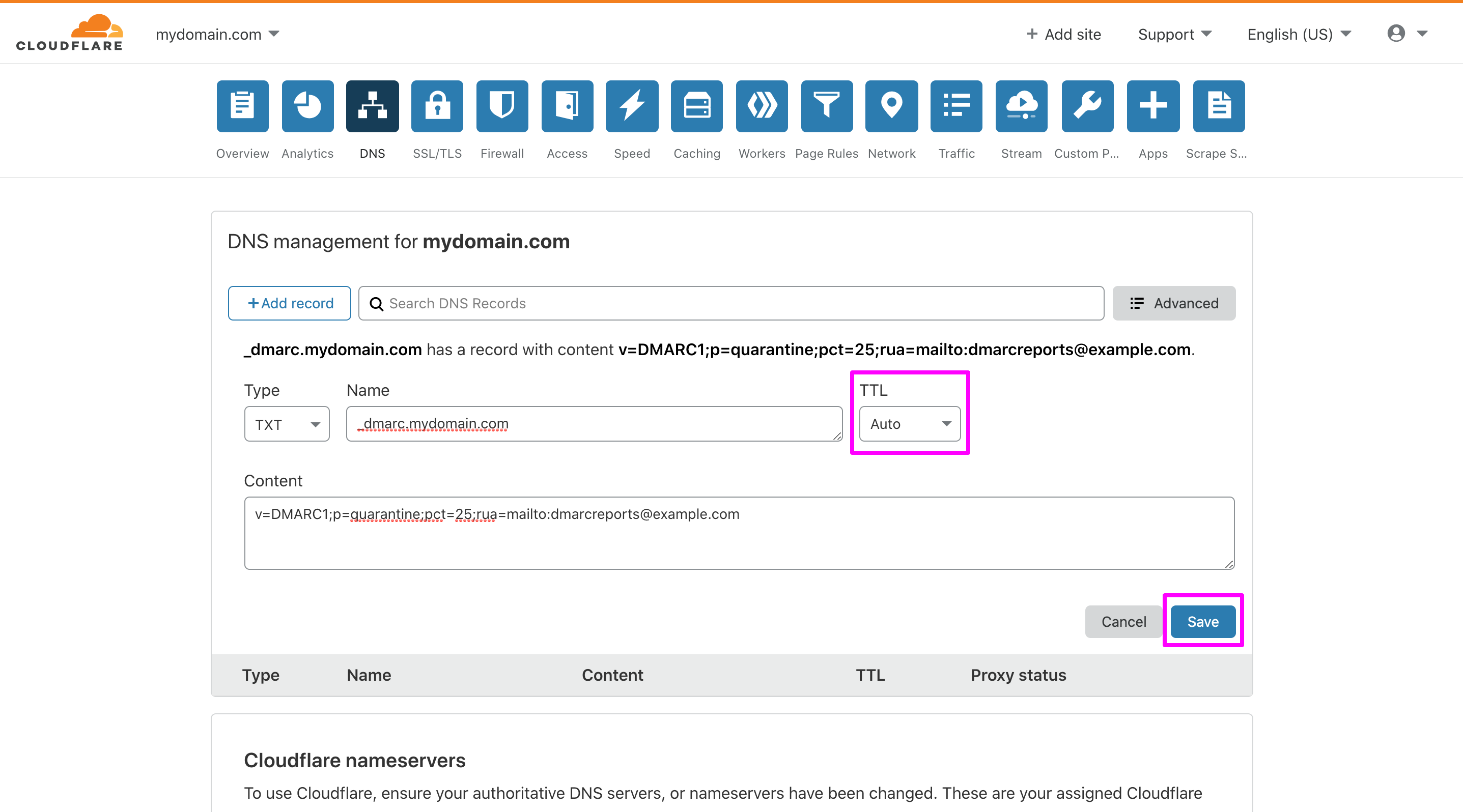
Task: Open the Access panel
Action: (567, 106)
